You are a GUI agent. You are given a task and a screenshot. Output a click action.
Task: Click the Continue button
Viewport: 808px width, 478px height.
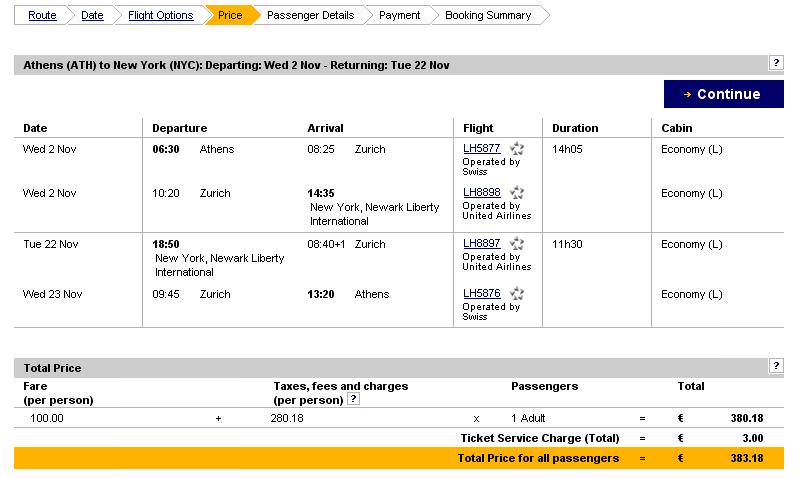pyautogui.click(x=723, y=94)
